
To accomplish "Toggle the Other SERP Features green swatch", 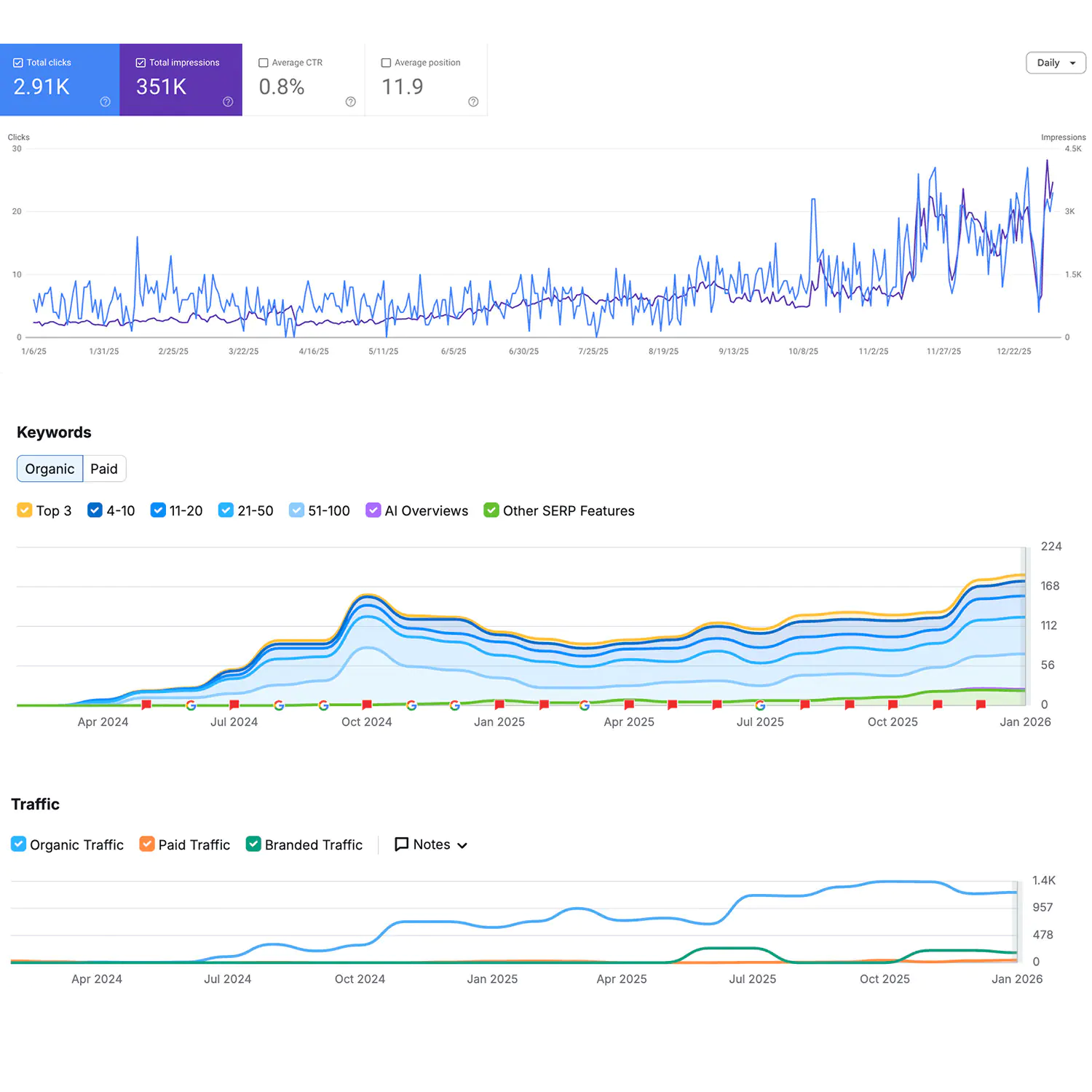I will pyautogui.click(x=491, y=510).
